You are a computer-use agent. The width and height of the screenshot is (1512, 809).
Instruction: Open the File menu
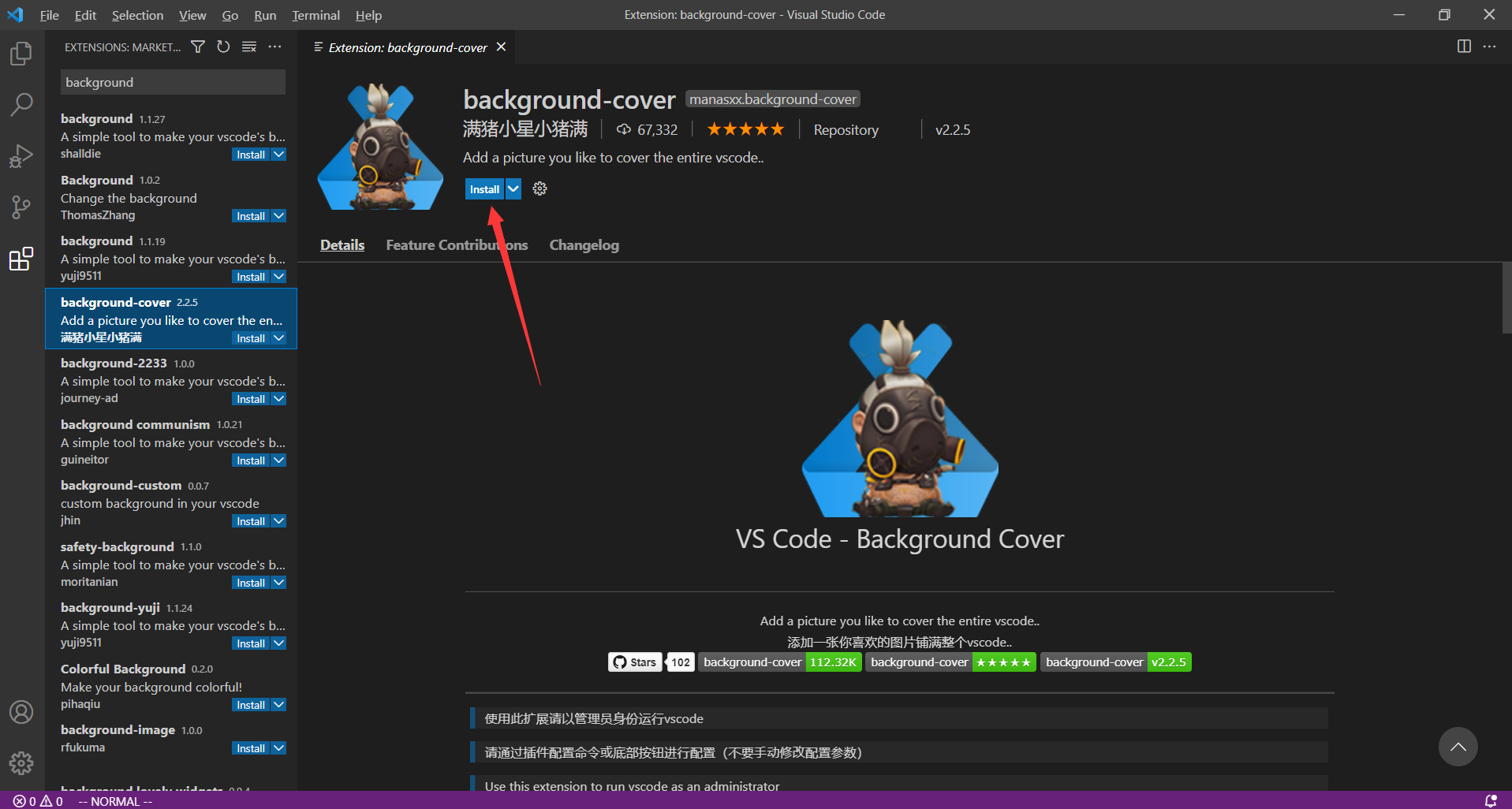pos(49,15)
